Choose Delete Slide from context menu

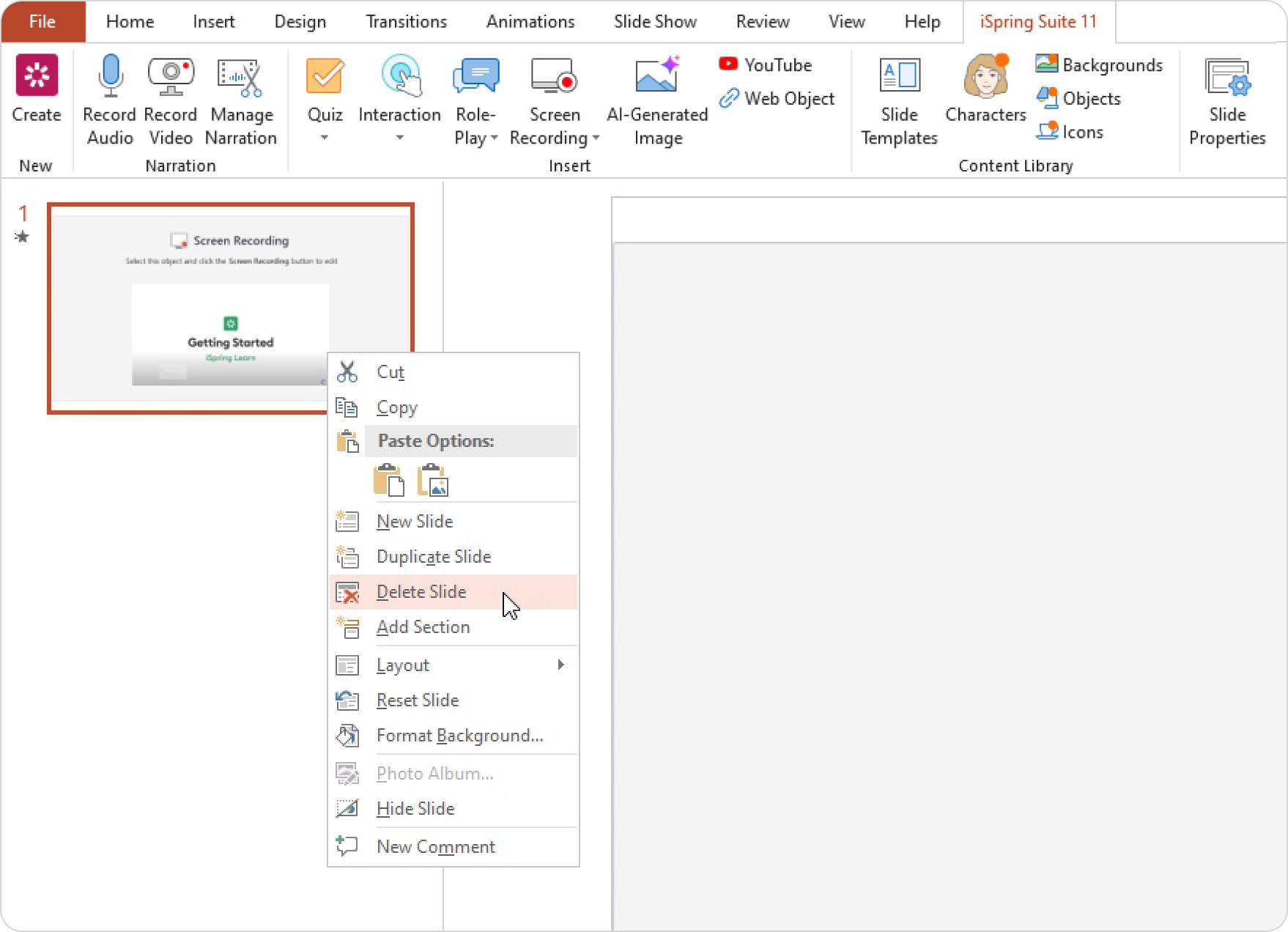click(421, 592)
